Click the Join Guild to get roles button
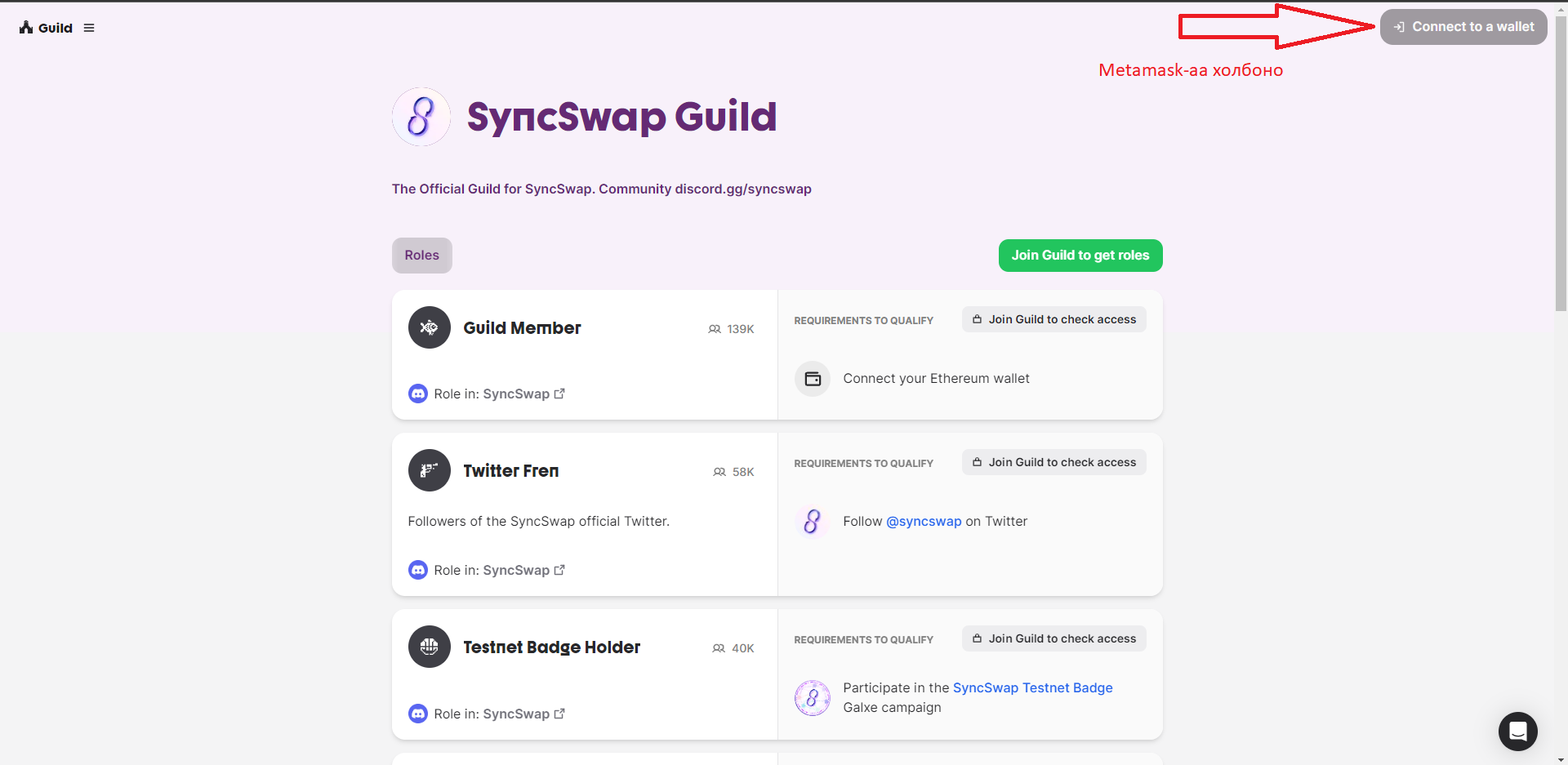 point(1080,255)
